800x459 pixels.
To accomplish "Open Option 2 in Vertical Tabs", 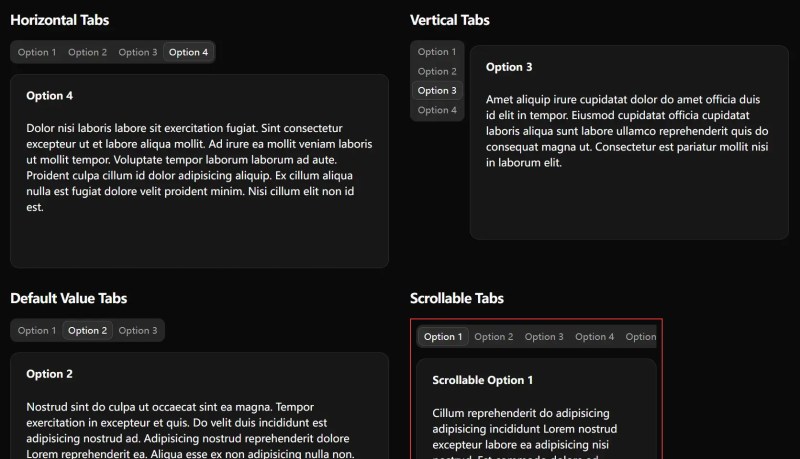I will pyautogui.click(x=437, y=71).
